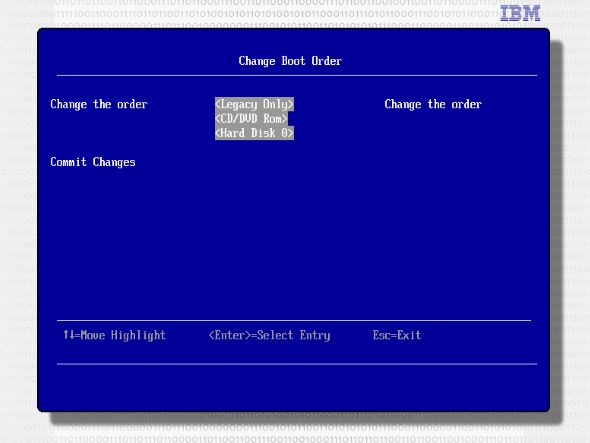Click the Change Boot Order title

[x=290, y=61]
